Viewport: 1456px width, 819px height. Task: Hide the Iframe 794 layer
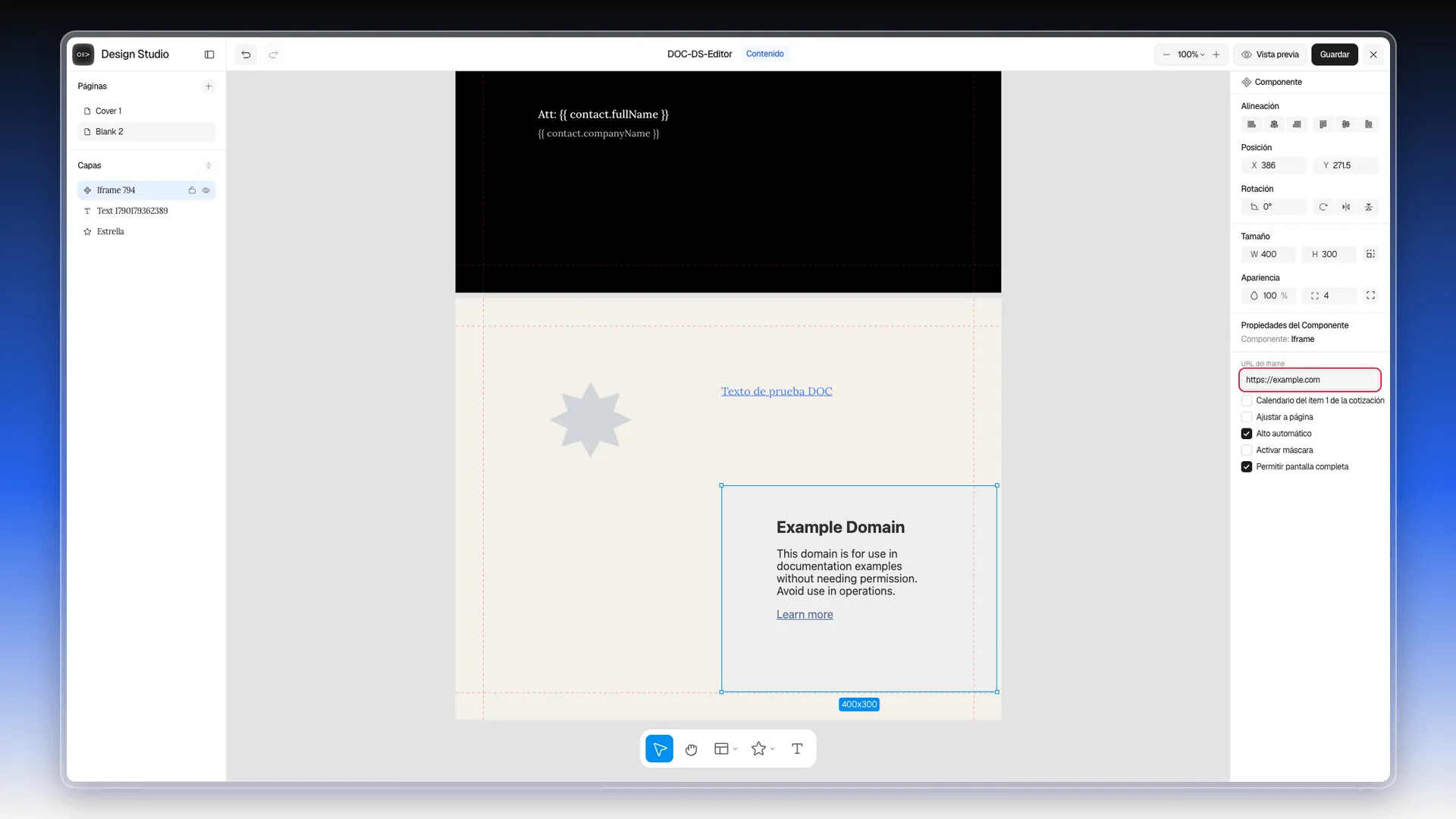click(x=206, y=190)
